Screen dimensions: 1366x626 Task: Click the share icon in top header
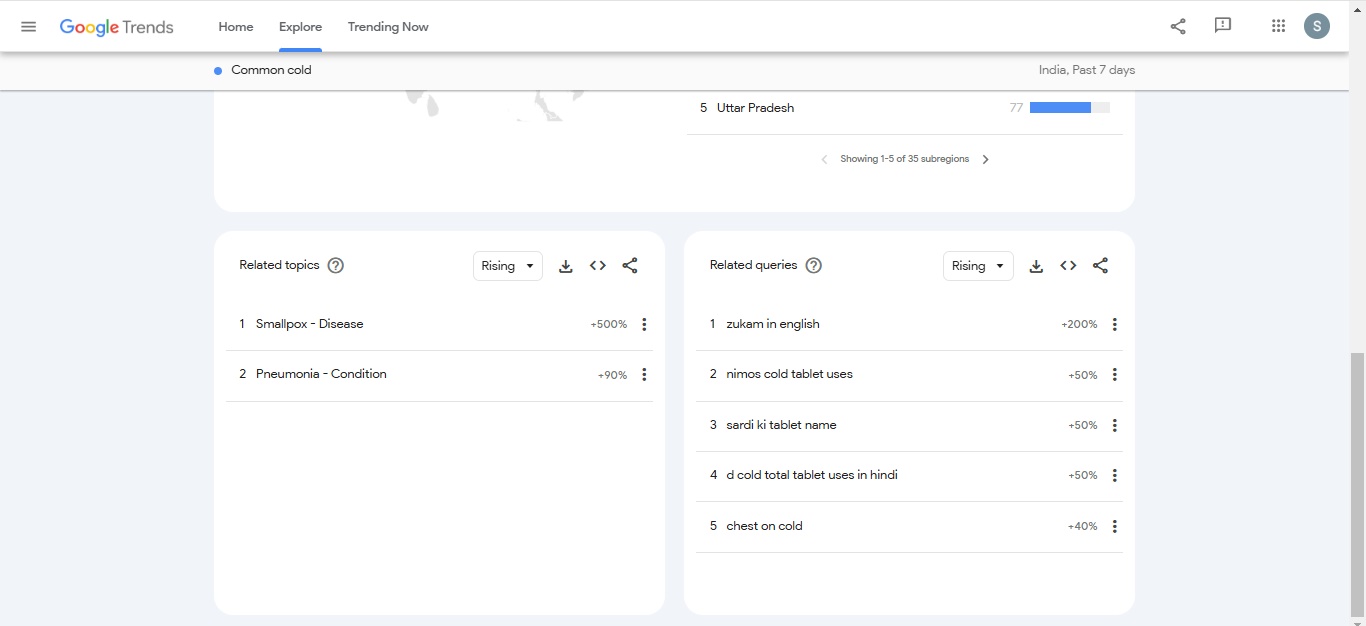pos(1178,27)
